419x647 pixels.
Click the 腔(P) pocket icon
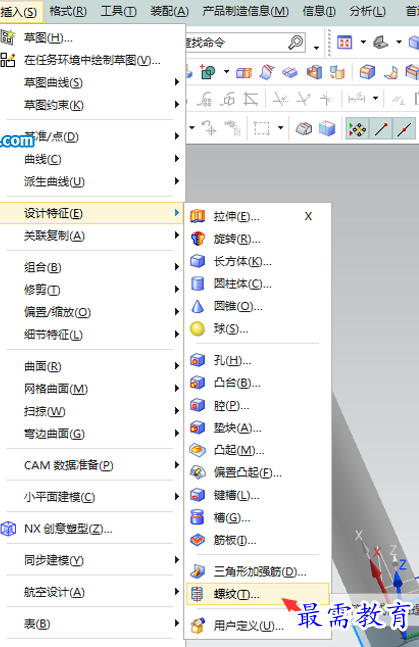[x=197, y=405]
